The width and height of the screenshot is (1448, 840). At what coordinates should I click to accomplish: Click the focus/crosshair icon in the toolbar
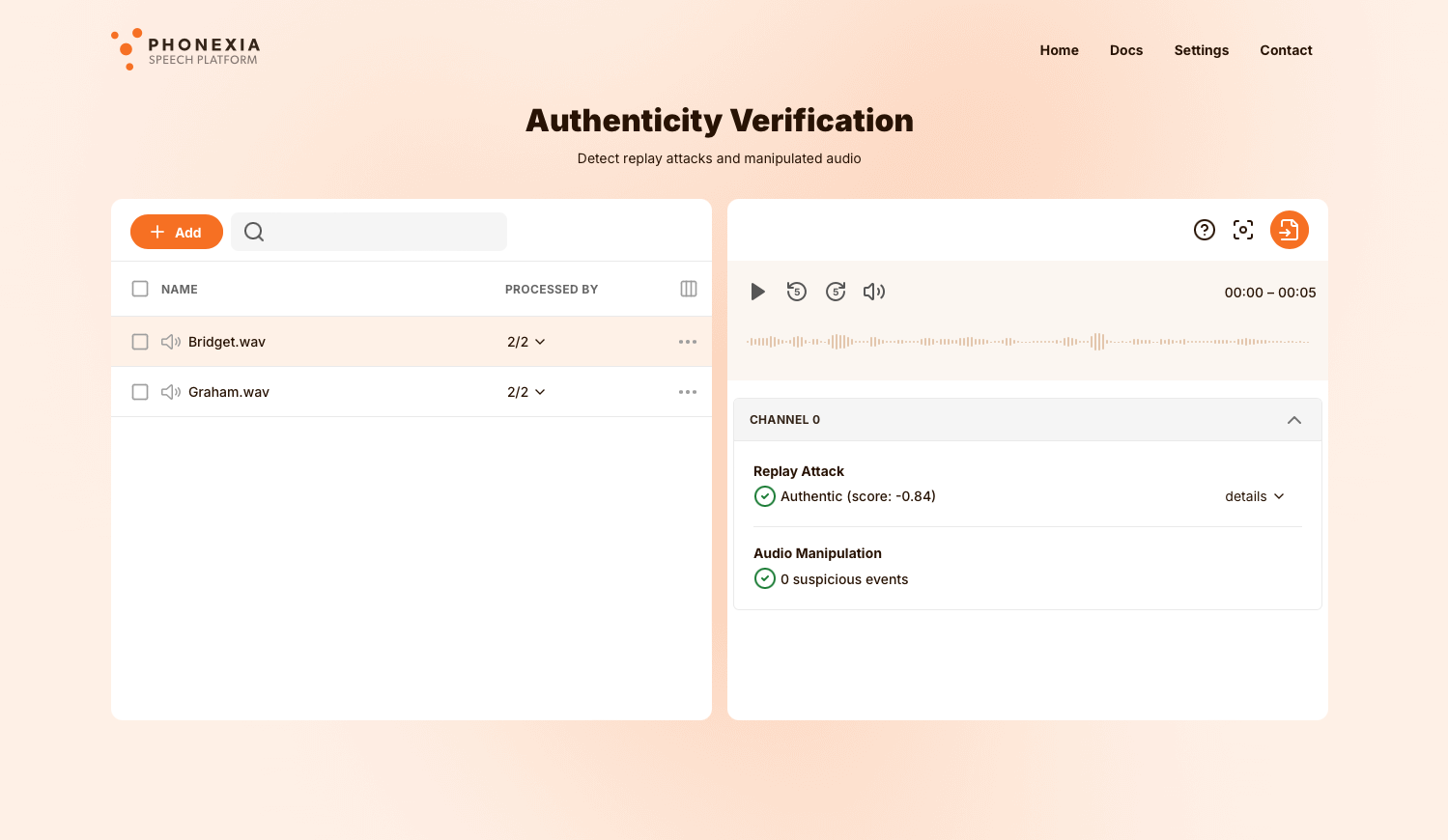pos(1243,230)
